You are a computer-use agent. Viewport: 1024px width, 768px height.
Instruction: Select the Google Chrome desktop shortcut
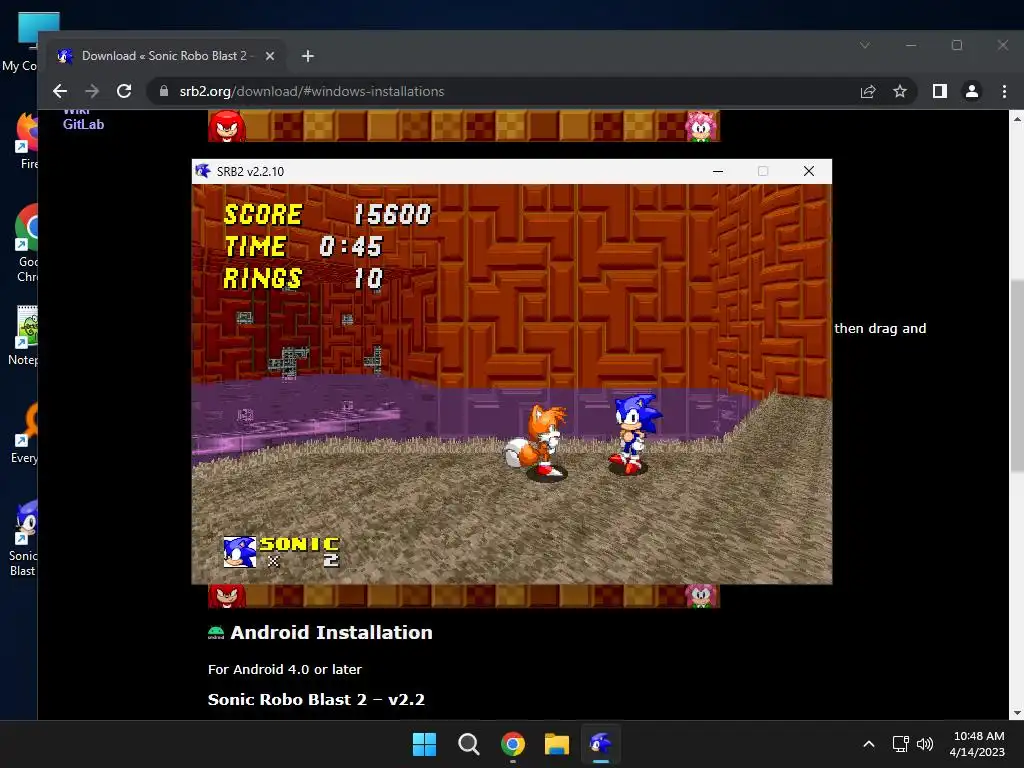pos(27,243)
